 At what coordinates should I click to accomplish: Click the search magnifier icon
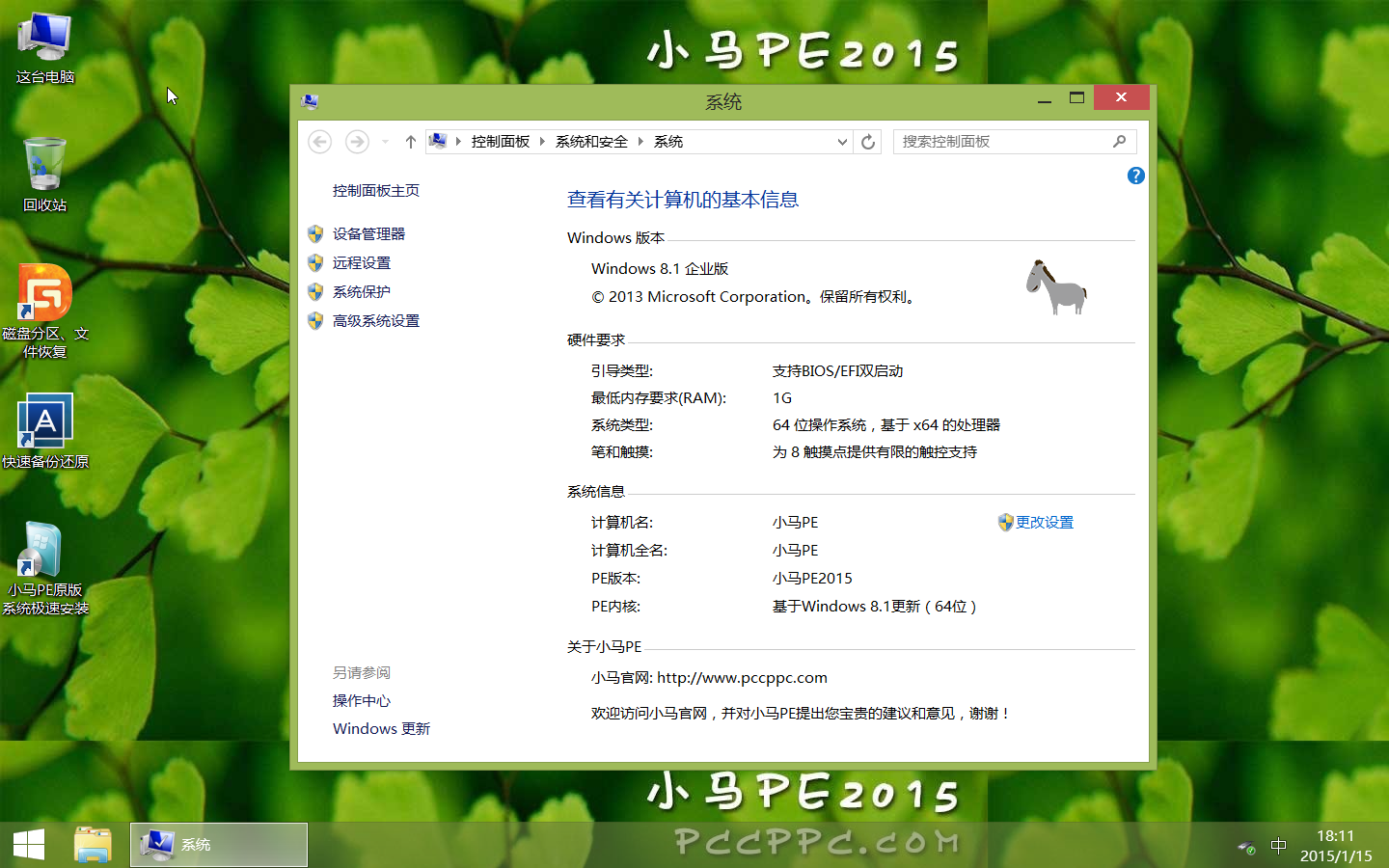coord(1120,141)
